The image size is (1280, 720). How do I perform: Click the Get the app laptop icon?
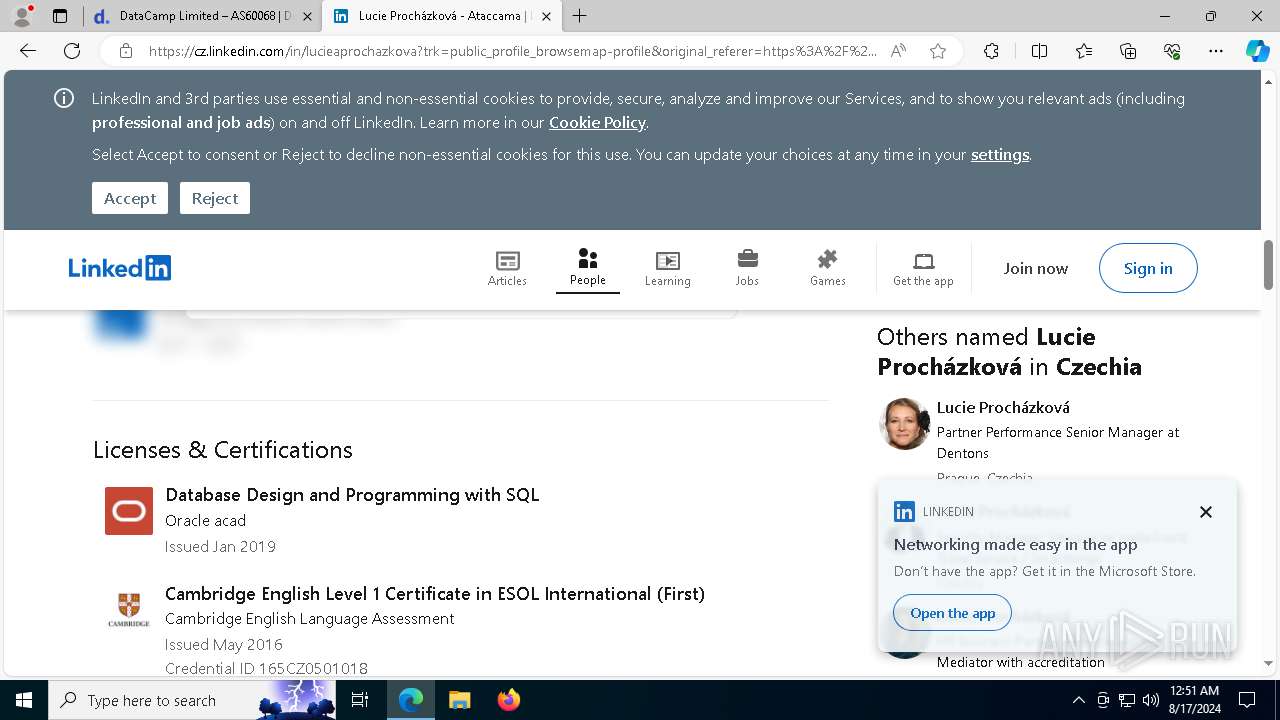point(923,261)
